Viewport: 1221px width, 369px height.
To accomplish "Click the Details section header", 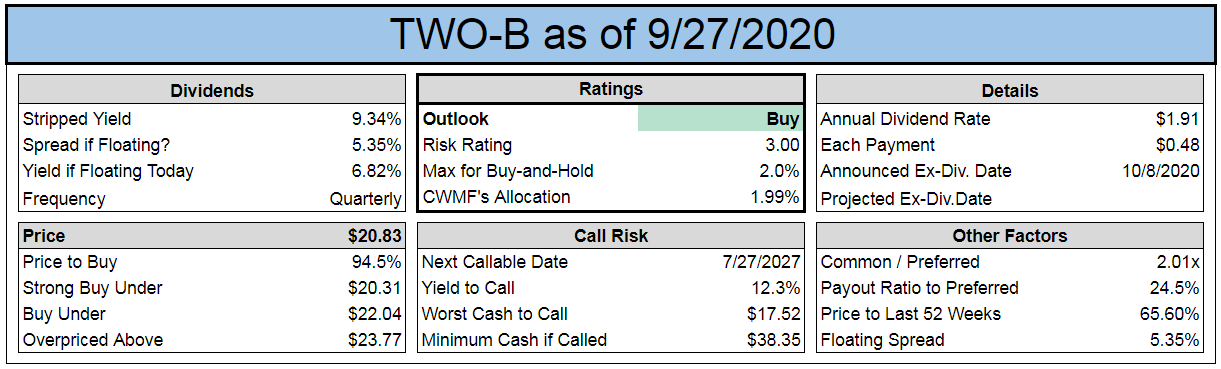I will coord(1009,90).
